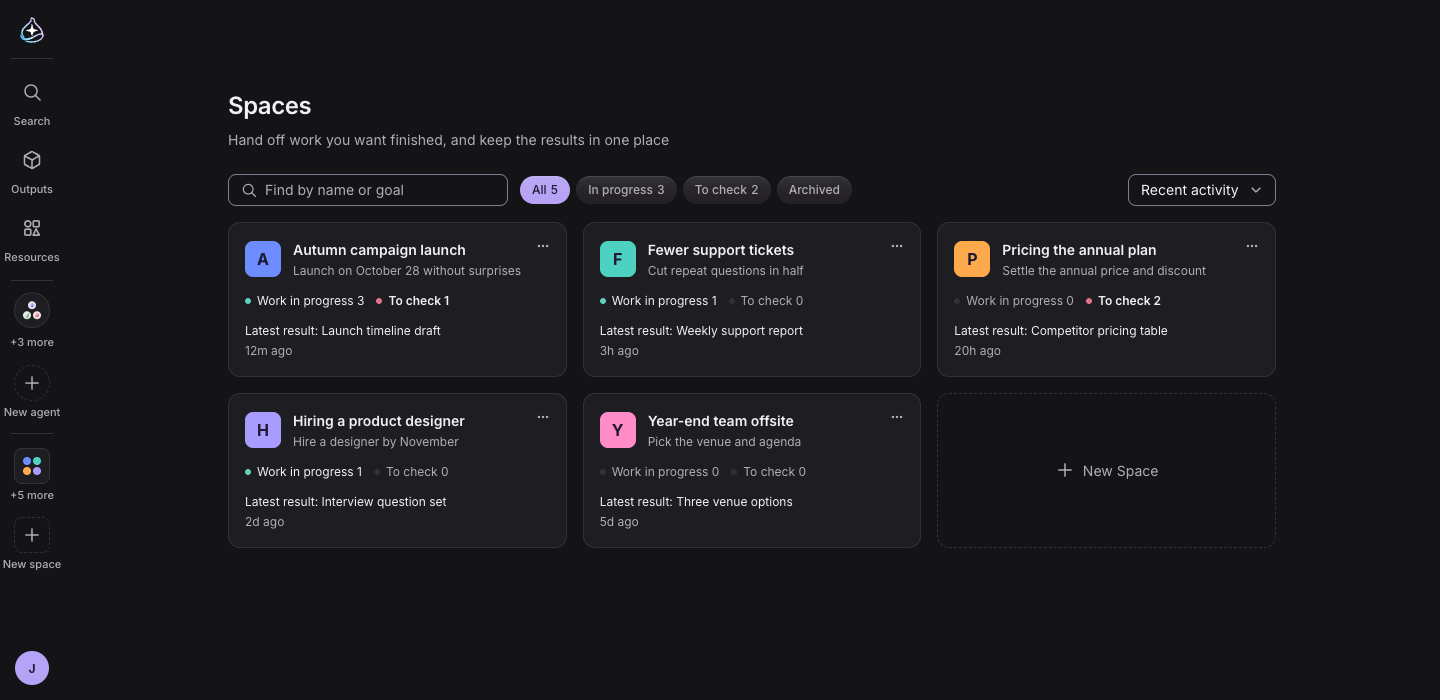Click Work in progress 3 status
This screenshot has height=700, width=1440.
(x=305, y=301)
